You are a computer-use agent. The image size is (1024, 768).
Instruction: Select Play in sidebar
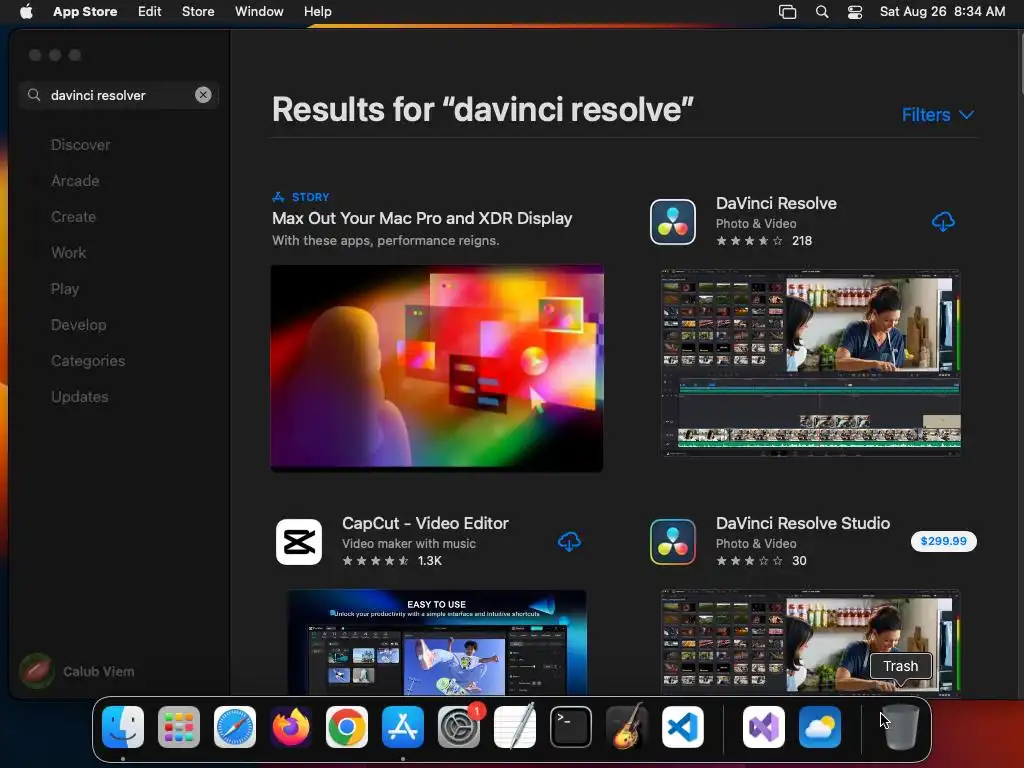(x=65, y=289)
